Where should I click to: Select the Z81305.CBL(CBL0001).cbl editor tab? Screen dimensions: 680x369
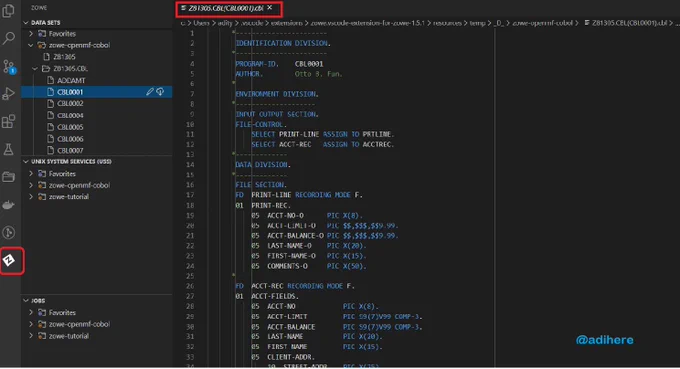(226, 8)
